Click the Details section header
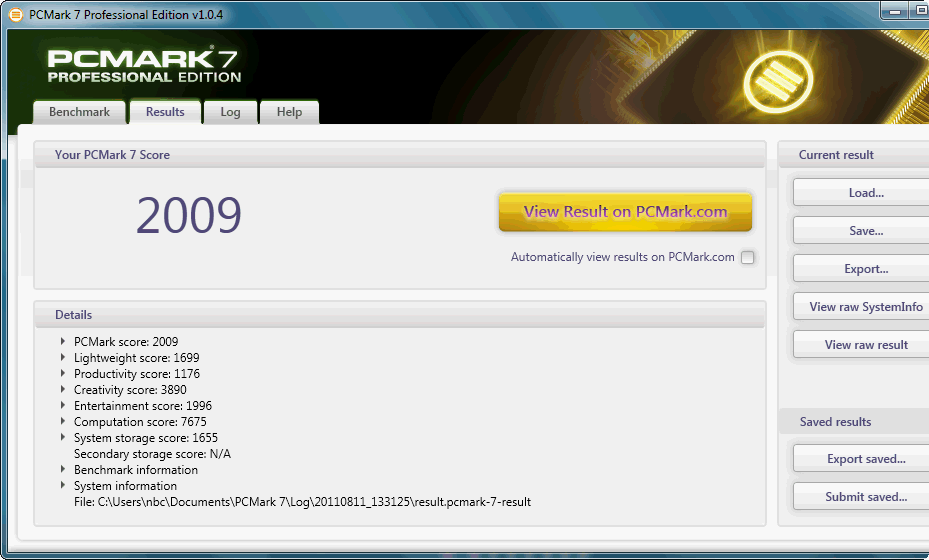Viewport: 929px width, 560px height. pos(400,315)
